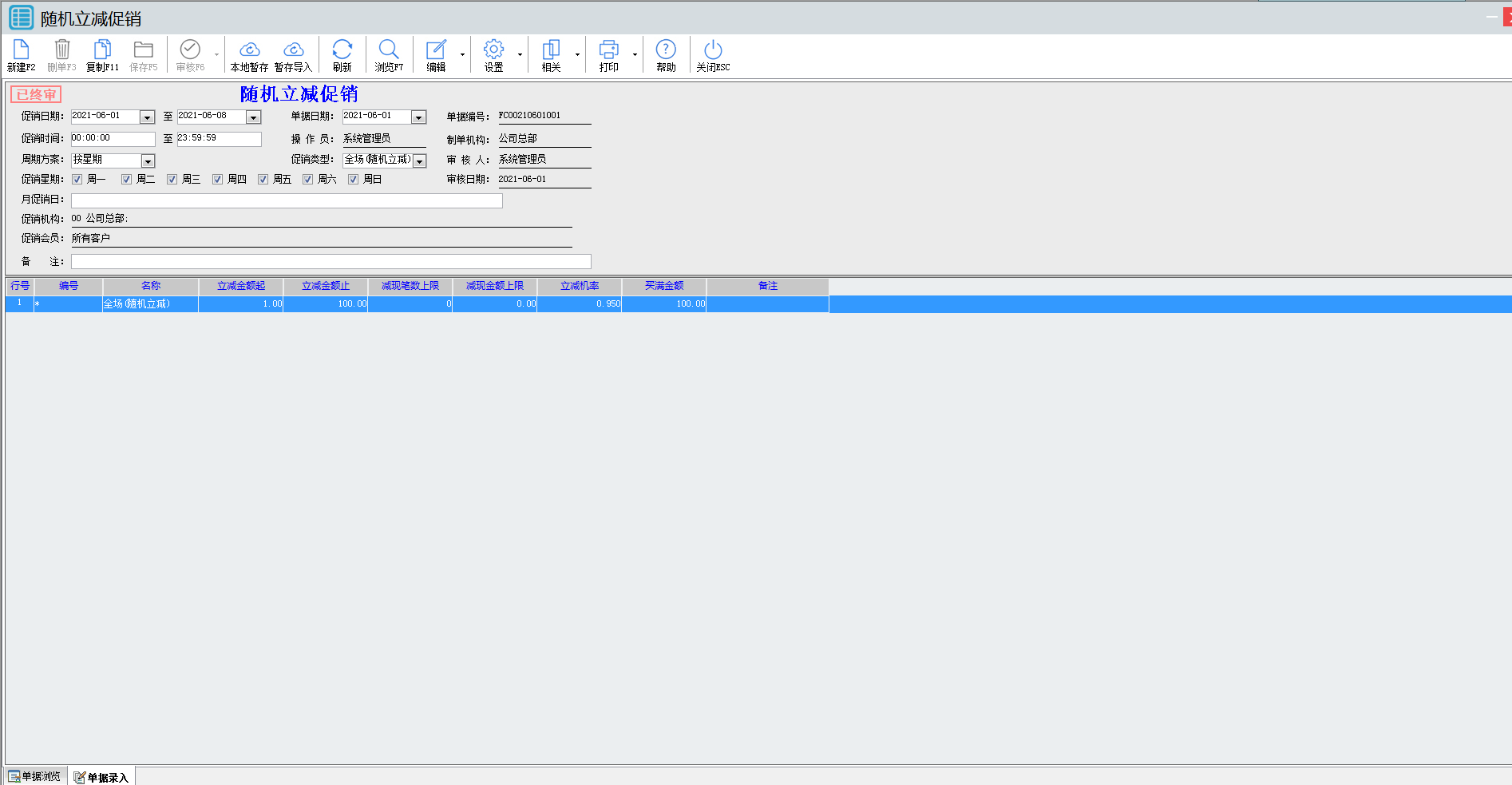This screenshot has width=1512, height=785.
Task: Click the Print (打印) printer icon
Action: (608, 50)
